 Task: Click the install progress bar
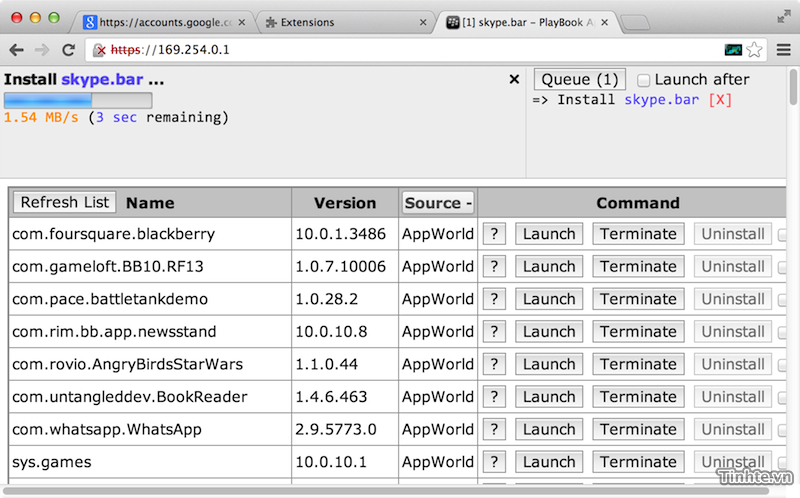coord(78,100)
